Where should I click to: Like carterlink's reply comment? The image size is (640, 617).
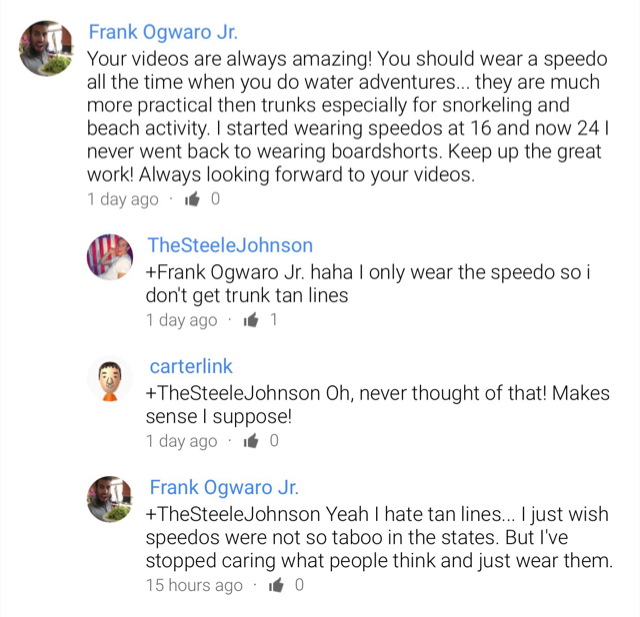251,441
